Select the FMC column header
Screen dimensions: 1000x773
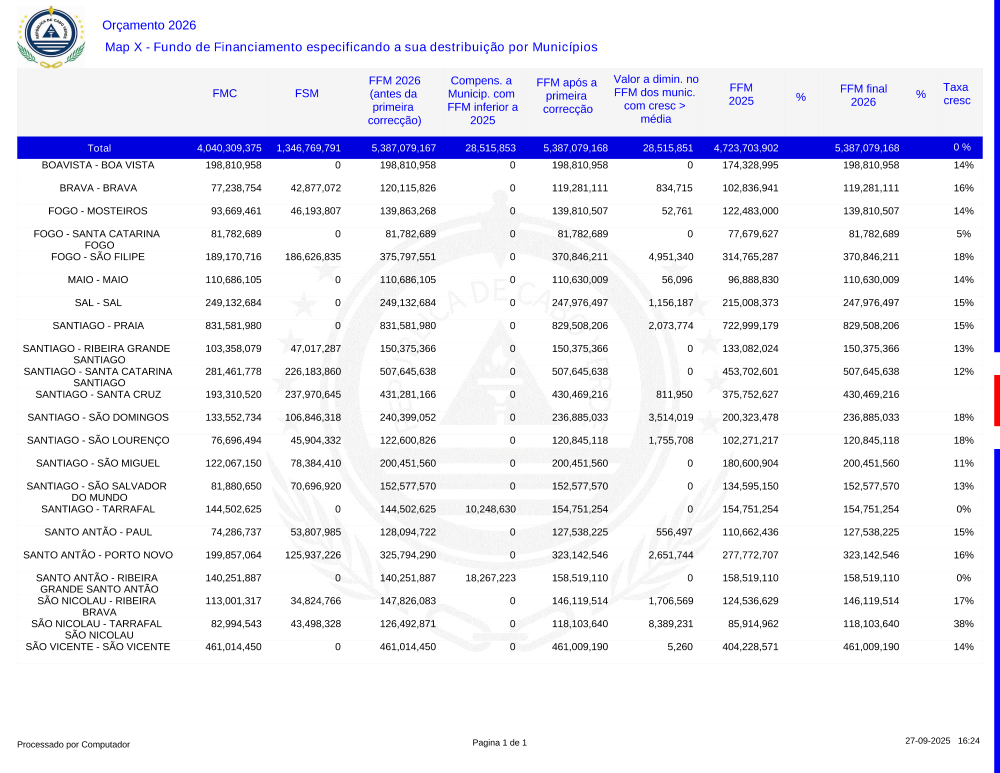[225, 93]
